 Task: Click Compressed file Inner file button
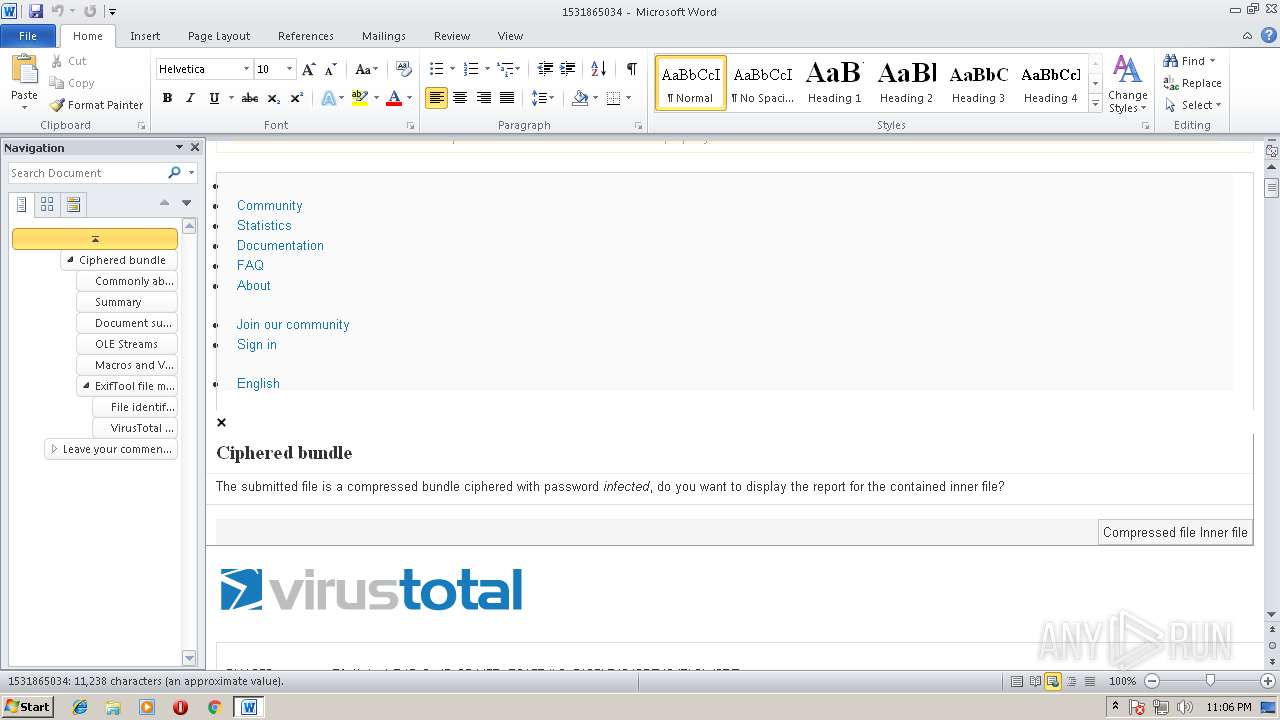1175,532
